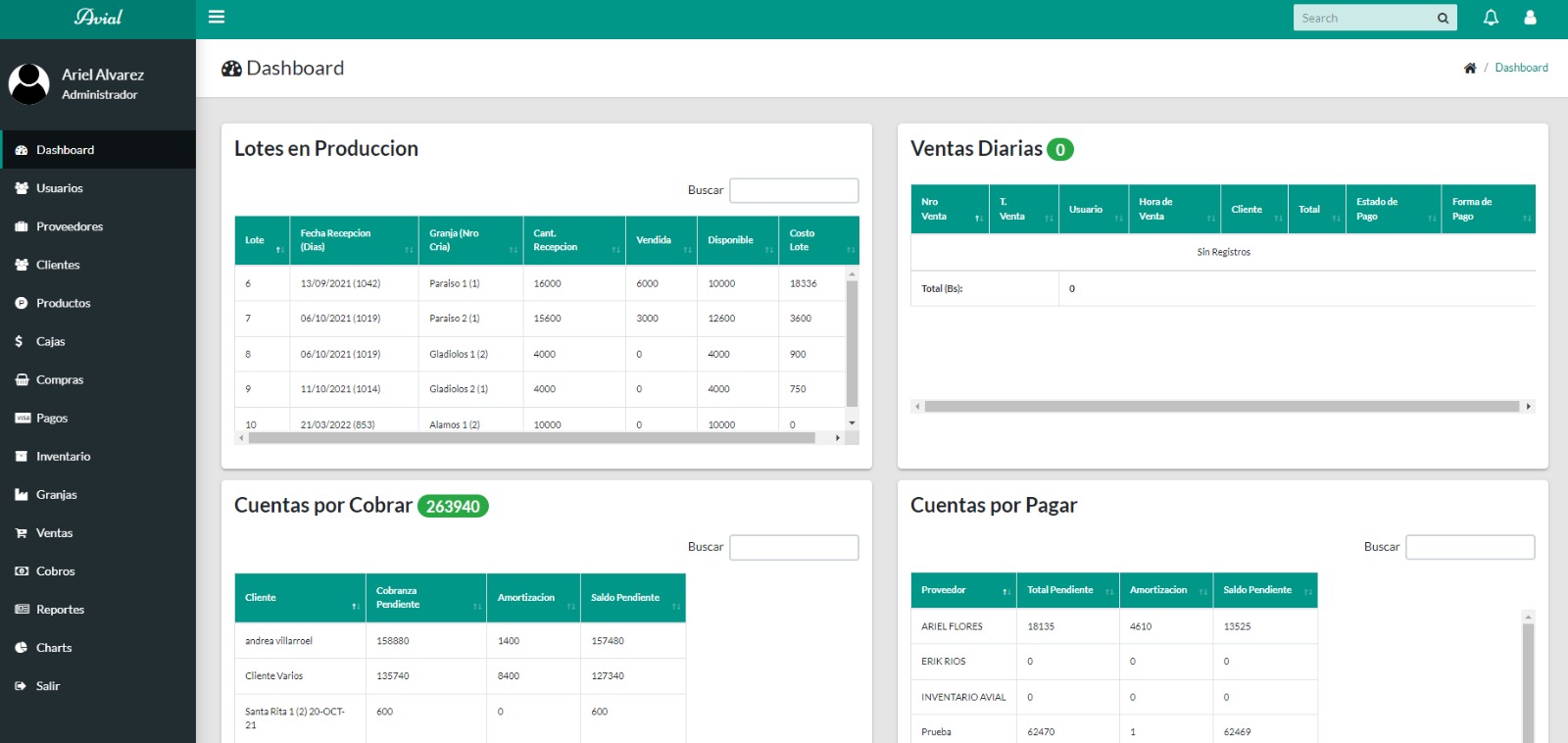Click the Salir logout icon
This screenshot has height=743, width=1568.
coord(21,686)
